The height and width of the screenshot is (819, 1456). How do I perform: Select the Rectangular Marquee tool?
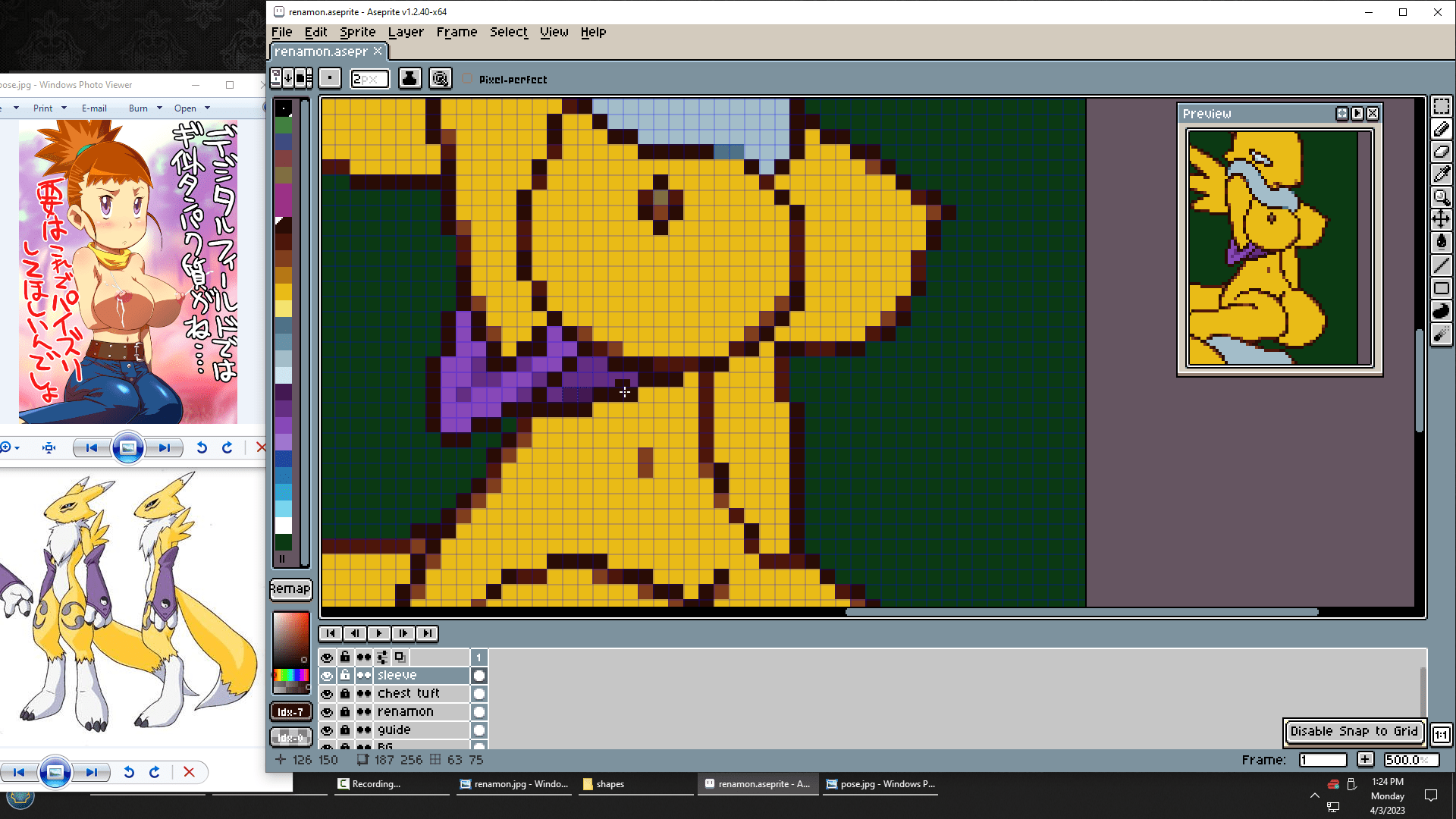[1441, 106]
